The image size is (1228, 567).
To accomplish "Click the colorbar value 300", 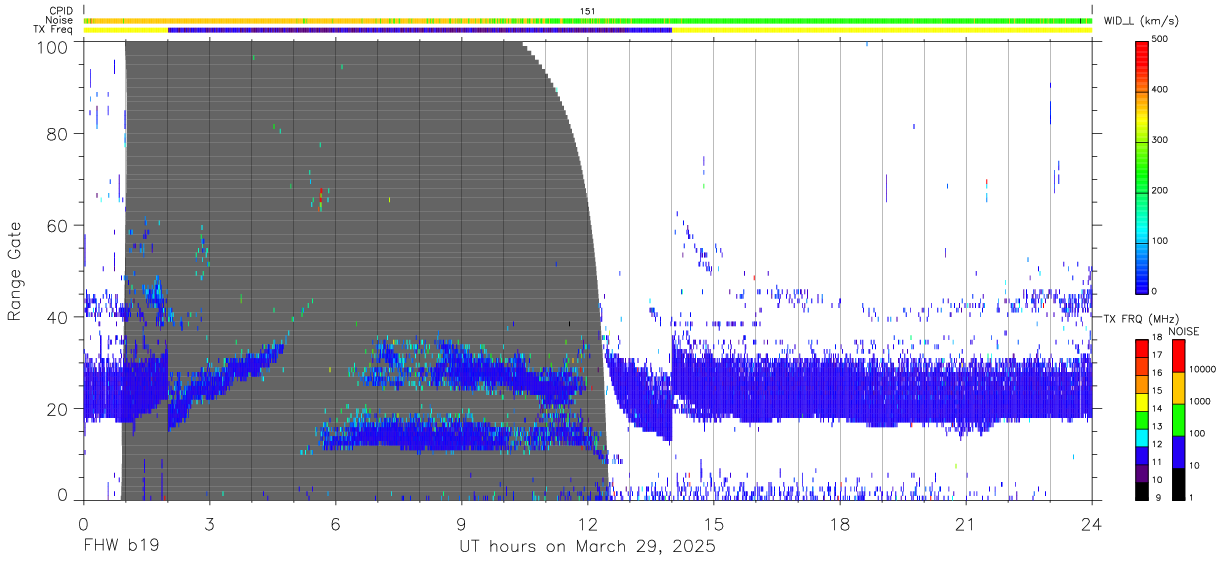I will [x=1160, y=141].
